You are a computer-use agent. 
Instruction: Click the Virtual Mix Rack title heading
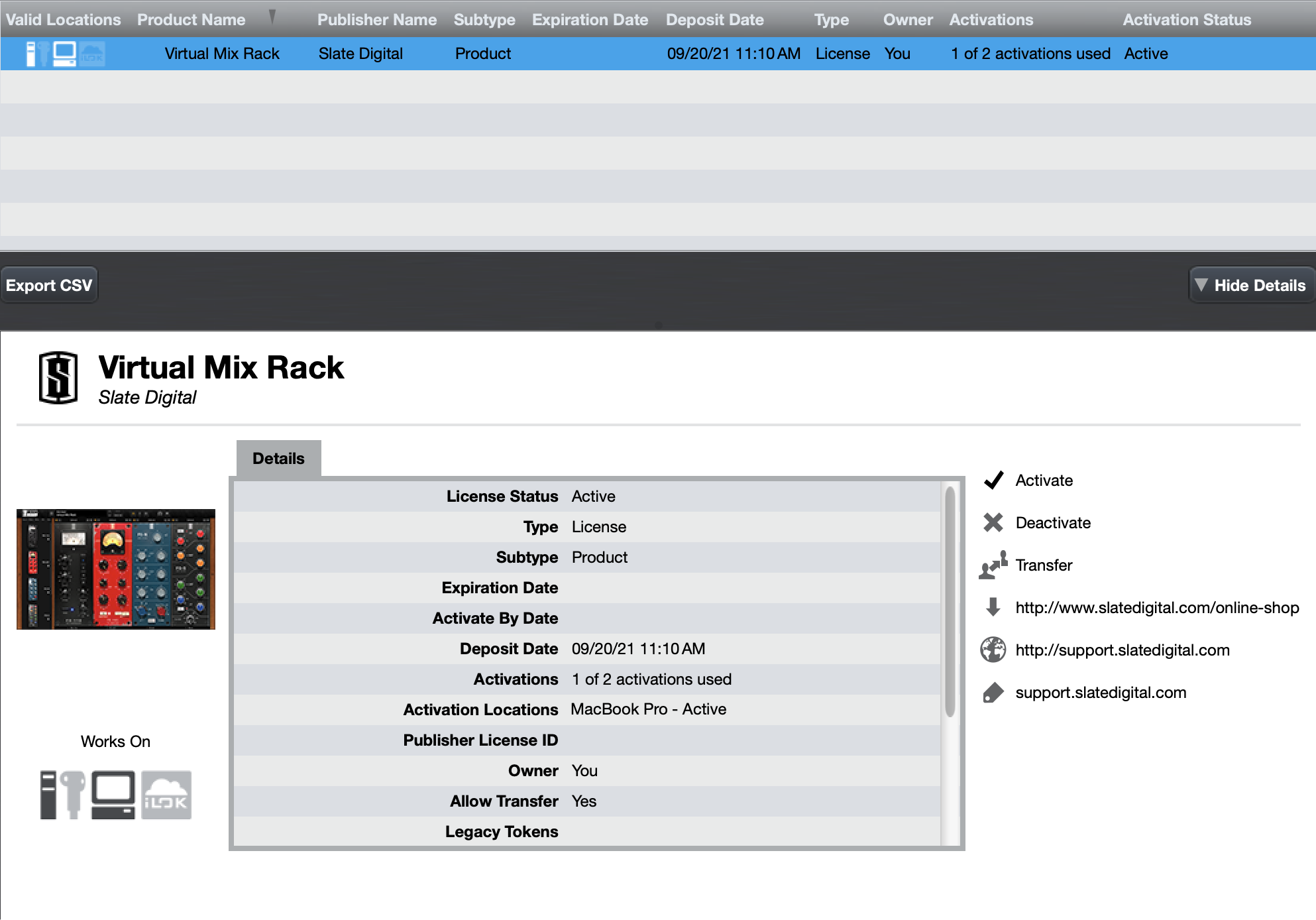coord(221,367)
